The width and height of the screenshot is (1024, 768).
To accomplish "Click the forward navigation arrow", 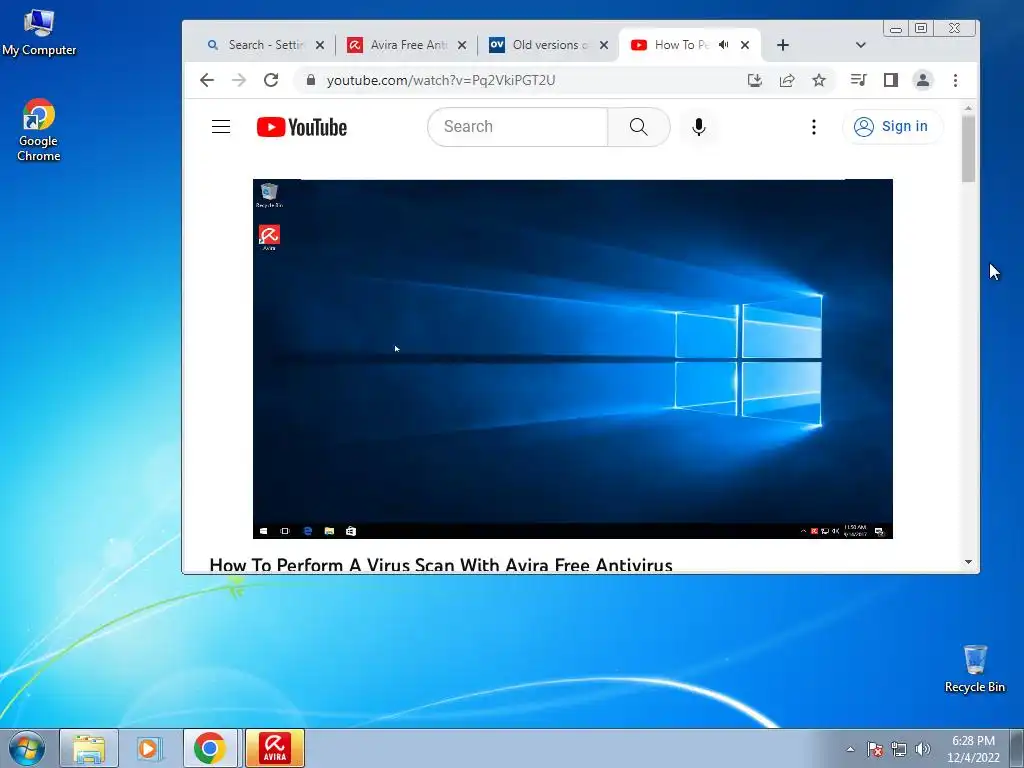I will click(239, 80).
